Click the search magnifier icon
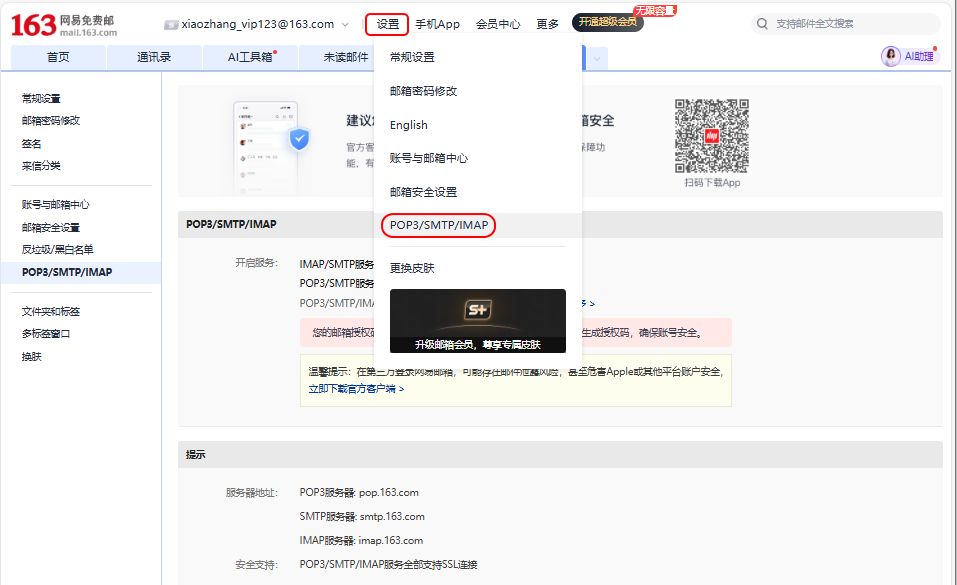The image size is (957, 585). [764, 24]
